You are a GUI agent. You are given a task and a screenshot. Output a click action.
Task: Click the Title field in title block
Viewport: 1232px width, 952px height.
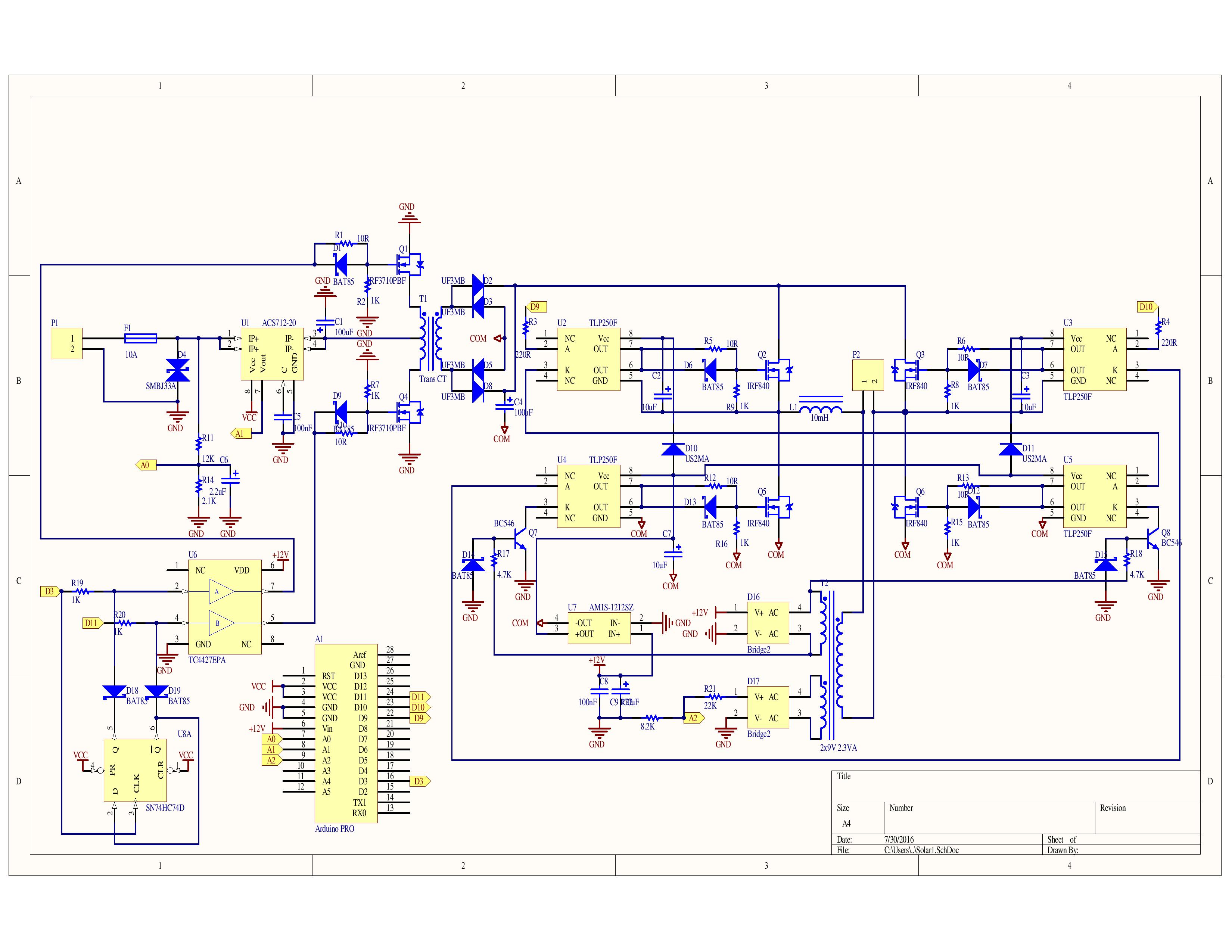pyautogui.click(x=1015, y=786)
